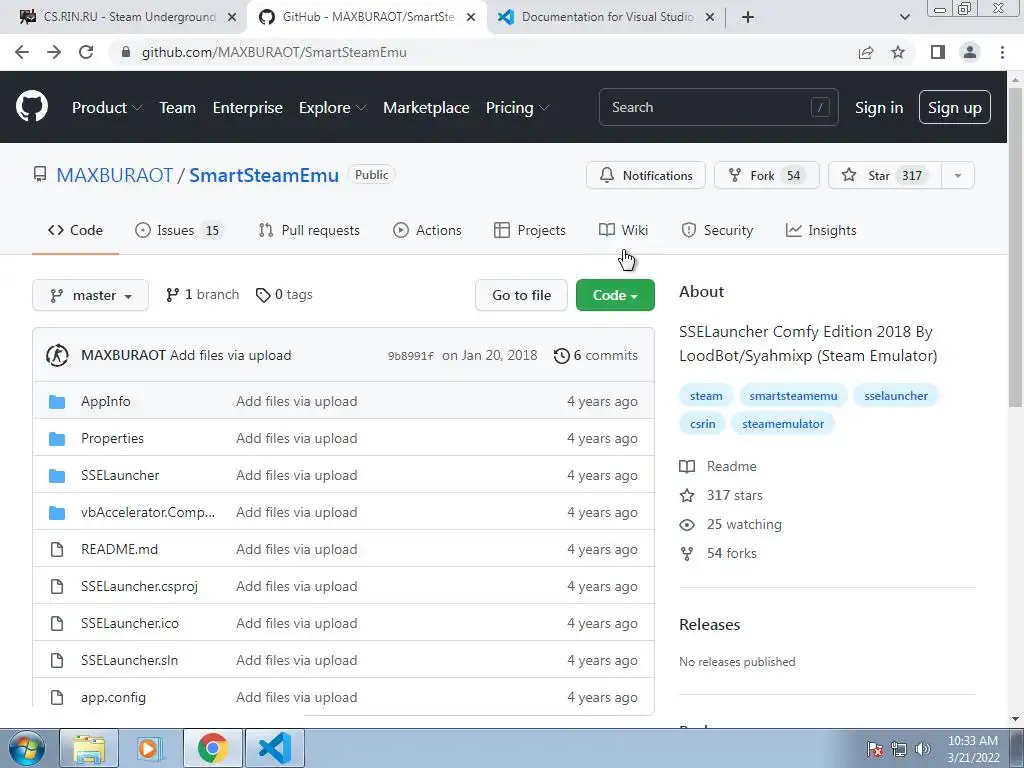This screenshot has height=768, width=1024.
Task: Click the search slash shortcut icon
Action: [820, 107]
